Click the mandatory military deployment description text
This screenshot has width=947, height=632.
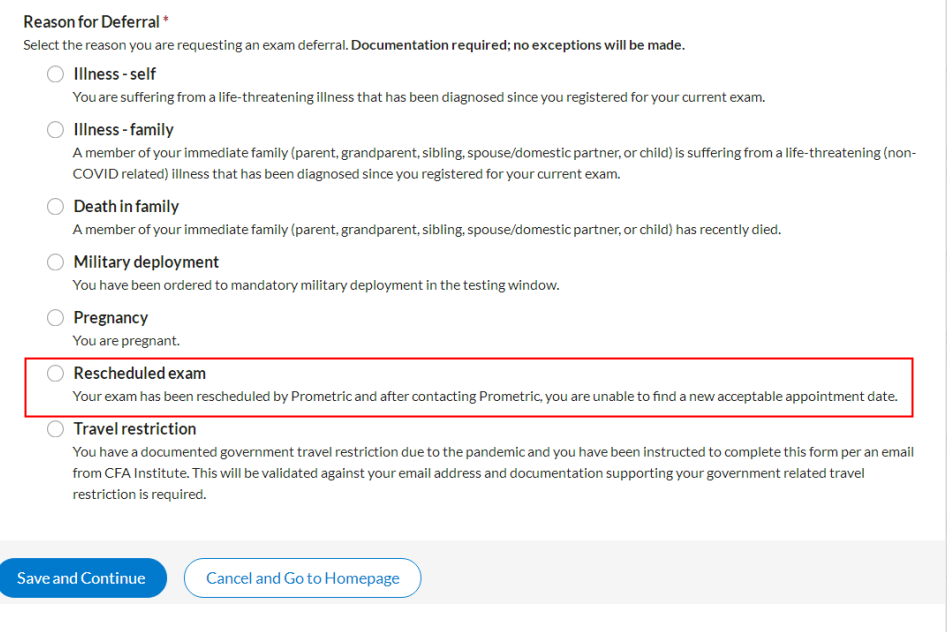click(315, 285)
